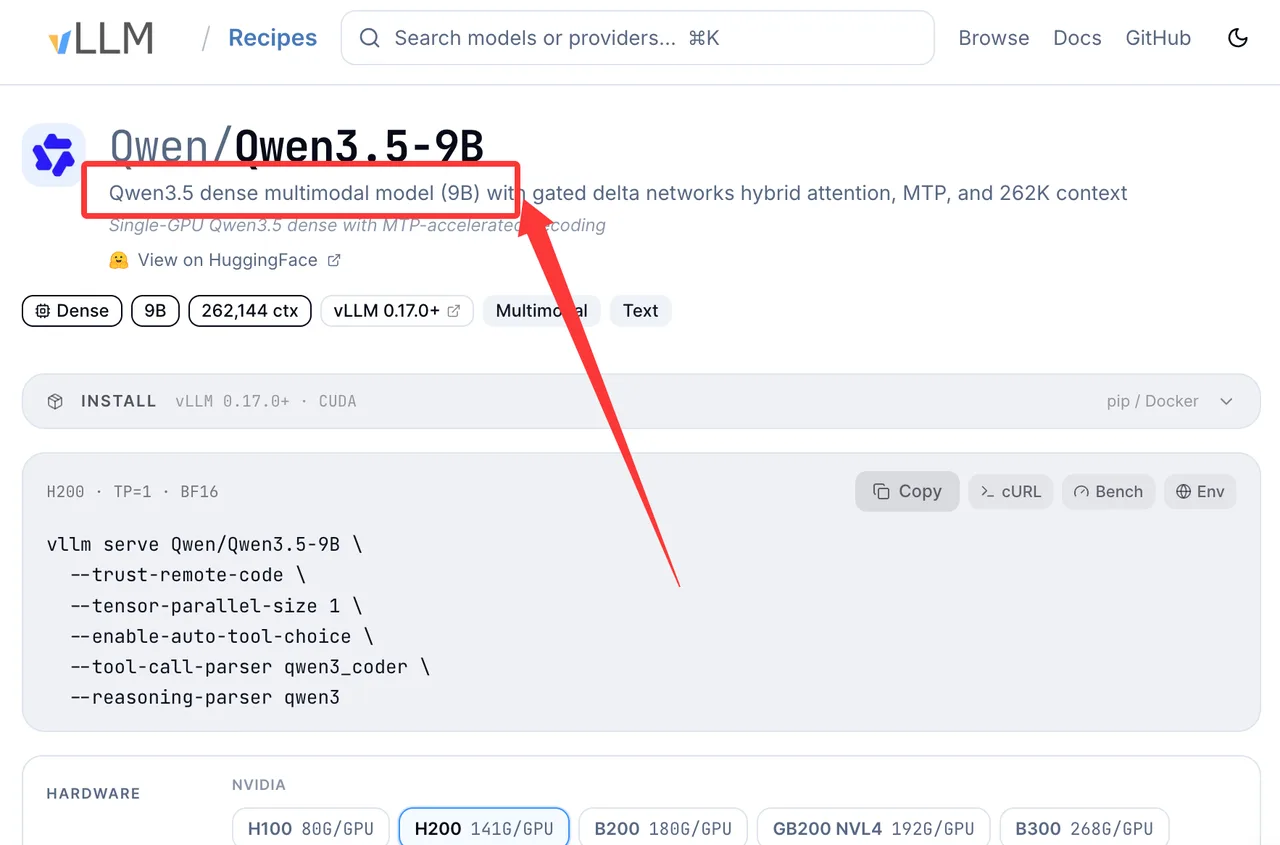Open the Docs menu item
The height and width of the screenshot is (845, 1280).
click(1077, 38)
